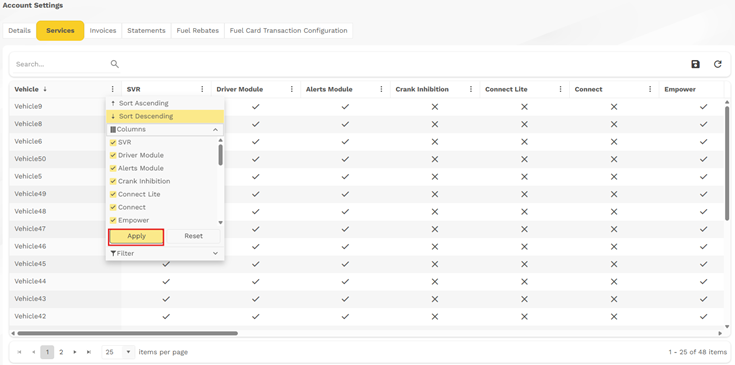The width and height of the screenshot is (735, 365).
Task: Open the Invoices tab
Action: coord(103,30)
